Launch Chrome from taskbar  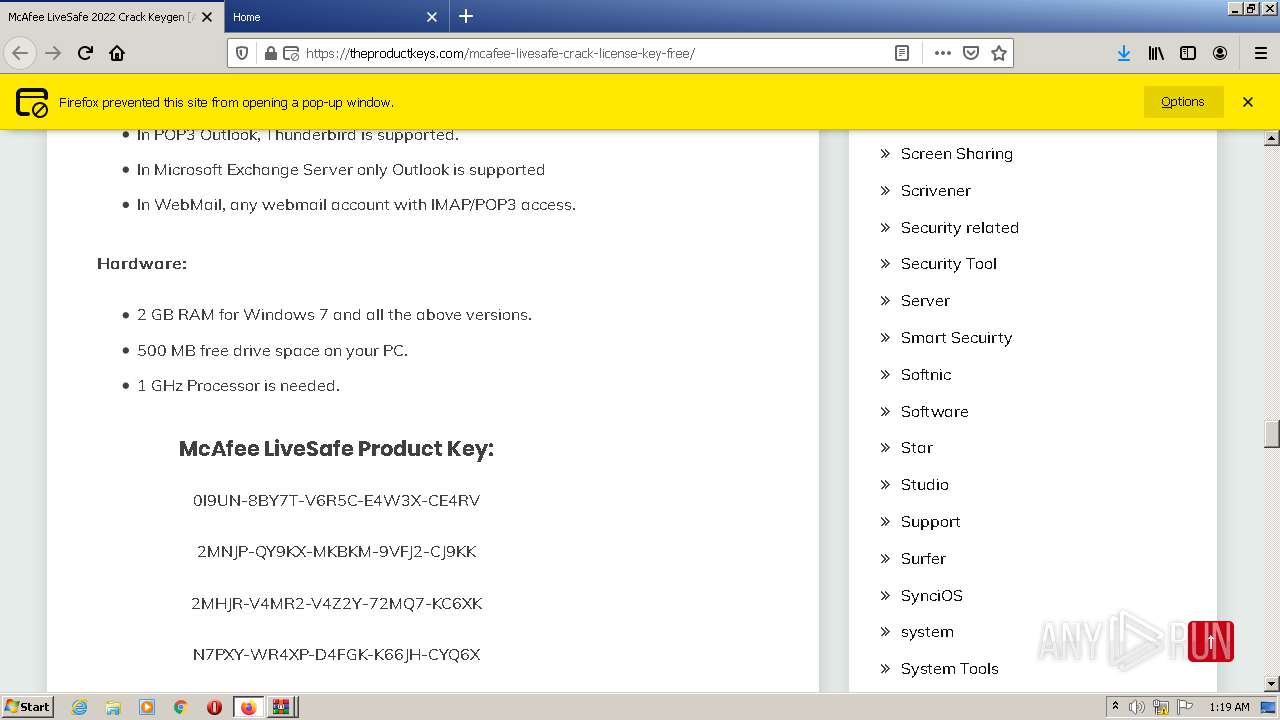181,707
